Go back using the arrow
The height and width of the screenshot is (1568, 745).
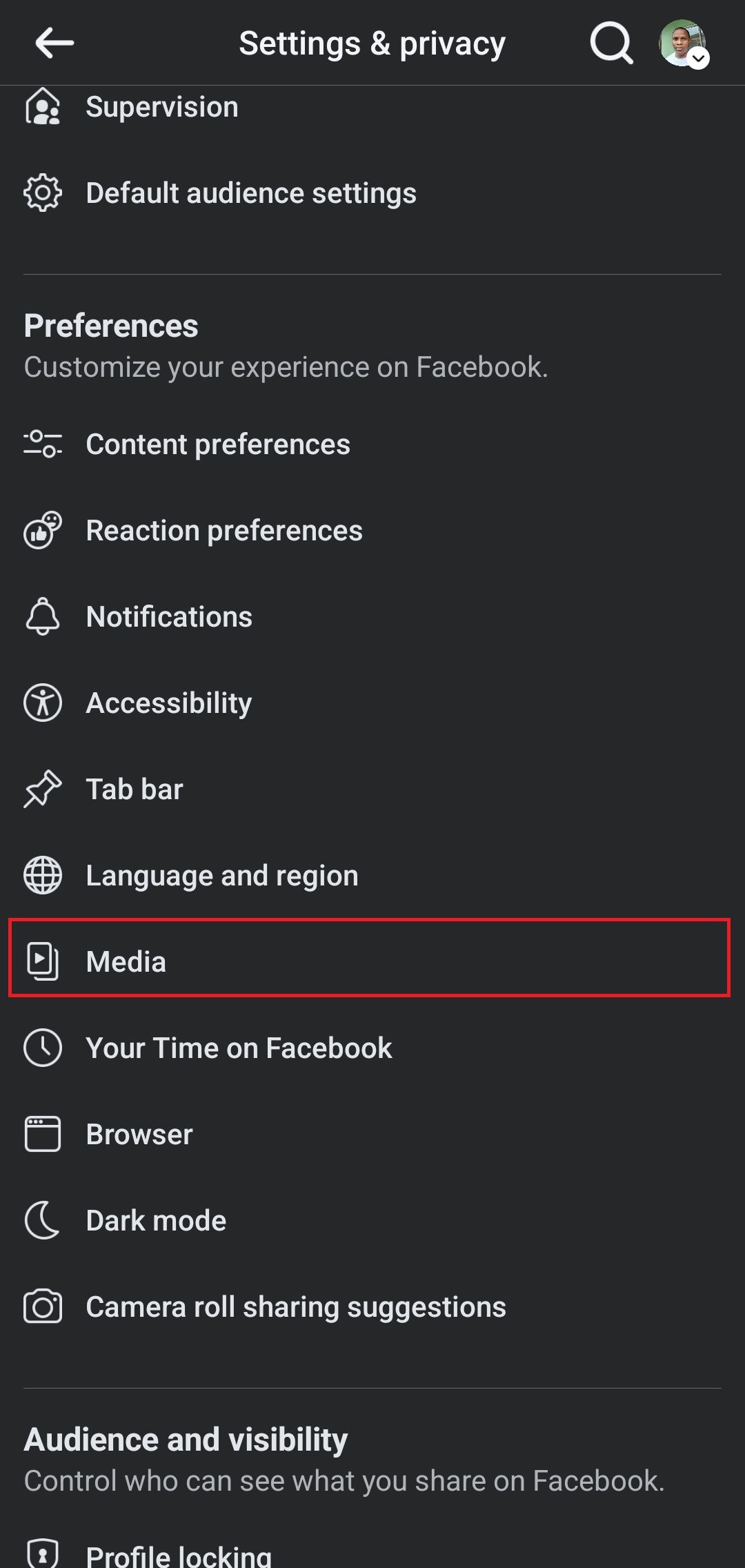[x=52, y=42]
